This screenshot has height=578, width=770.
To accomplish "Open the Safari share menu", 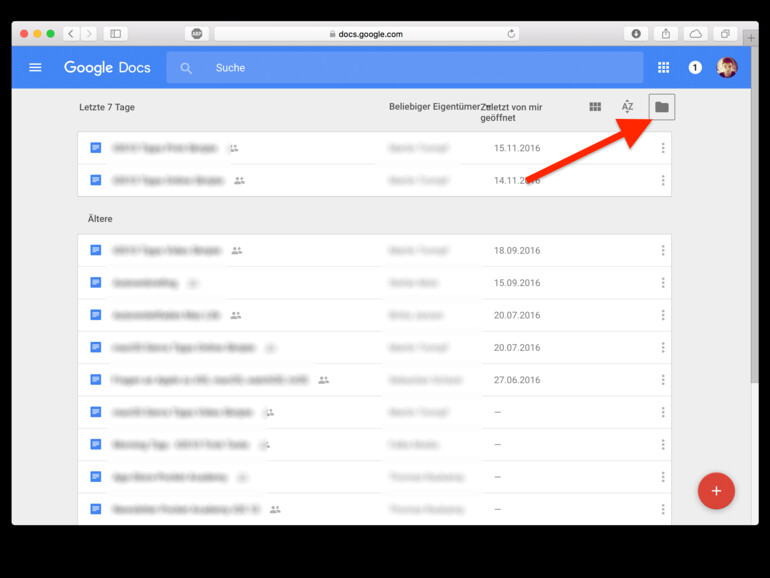I will (666, 33).
